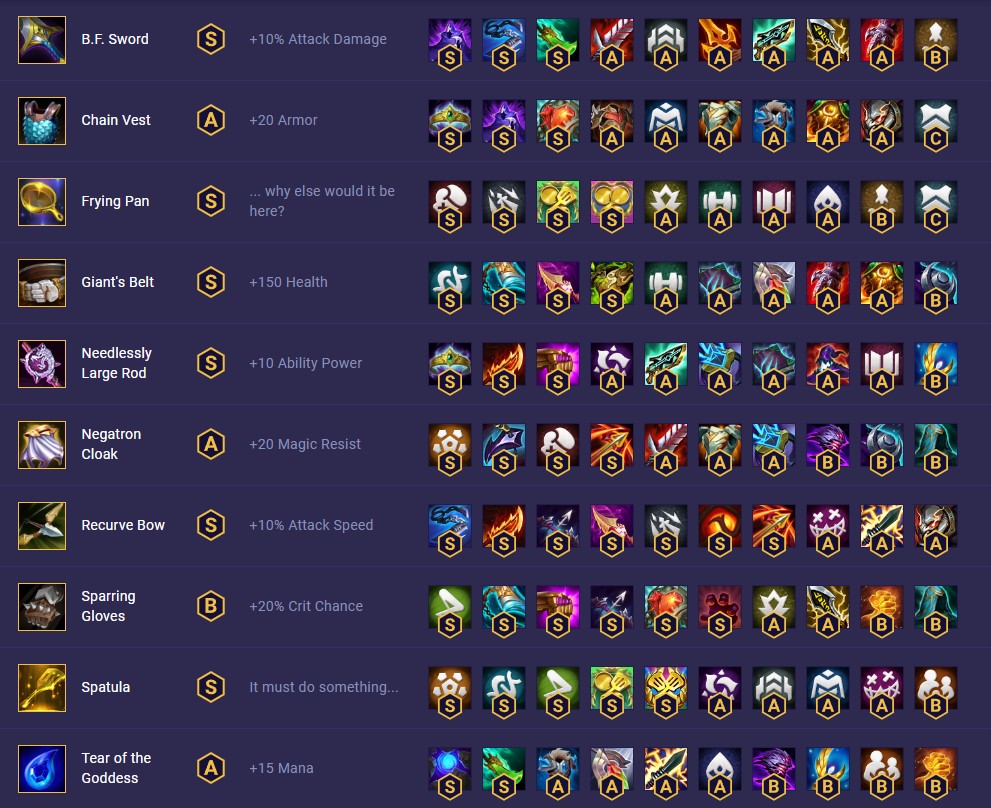Click the Needlessly Large Rod item name
Viewport: 991px width, 808px height.
click(116, 363)
